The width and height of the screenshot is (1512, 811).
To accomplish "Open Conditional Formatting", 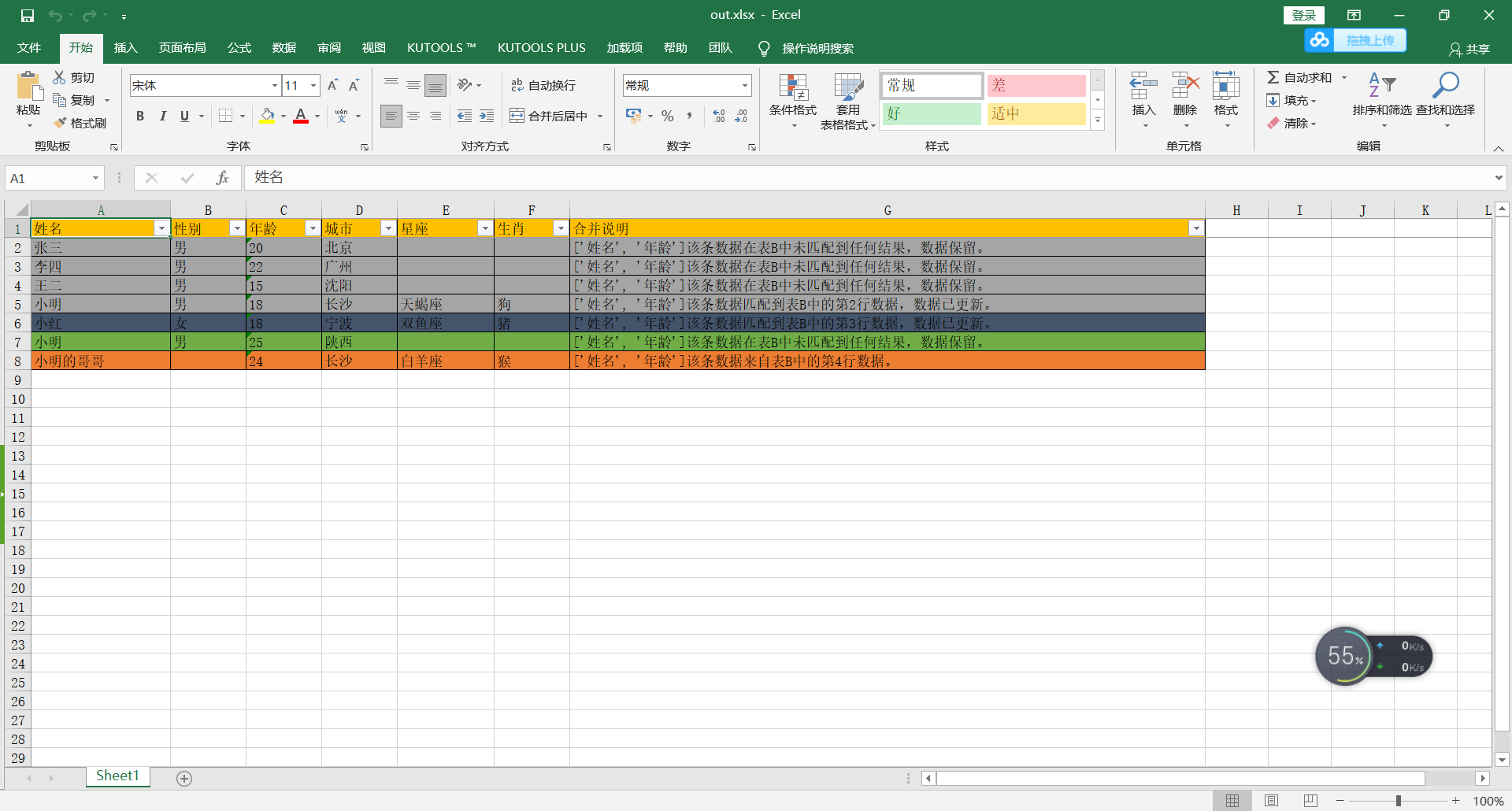I will 793,101.
